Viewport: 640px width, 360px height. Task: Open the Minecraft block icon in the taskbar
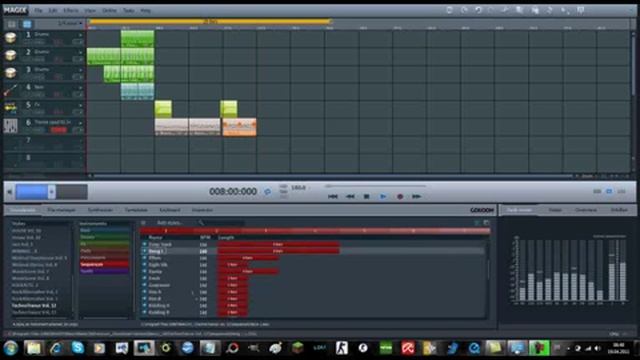(298, 348)
